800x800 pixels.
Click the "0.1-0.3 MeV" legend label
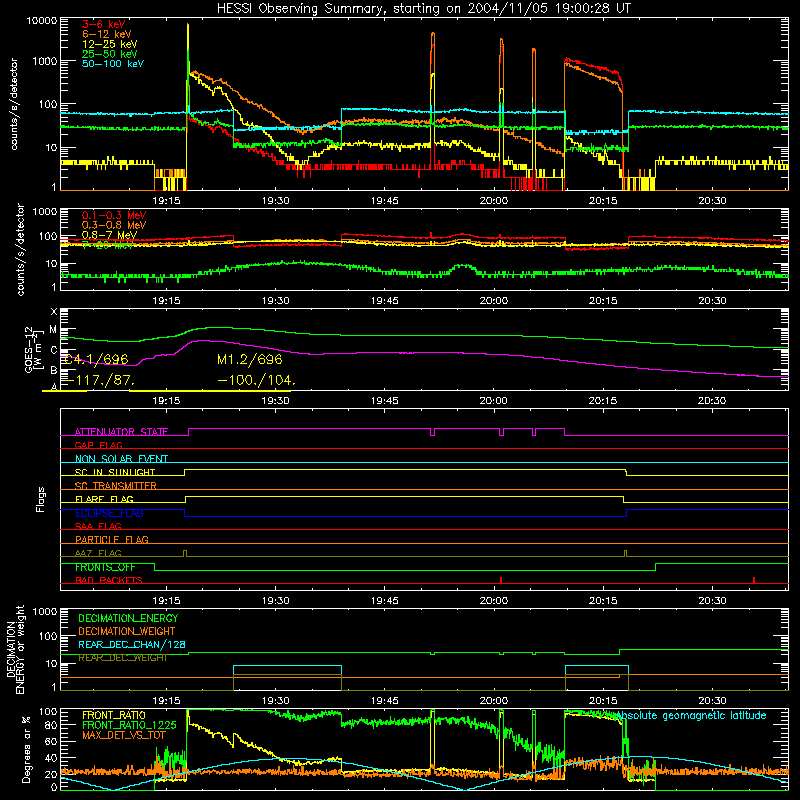click(114, 215)
